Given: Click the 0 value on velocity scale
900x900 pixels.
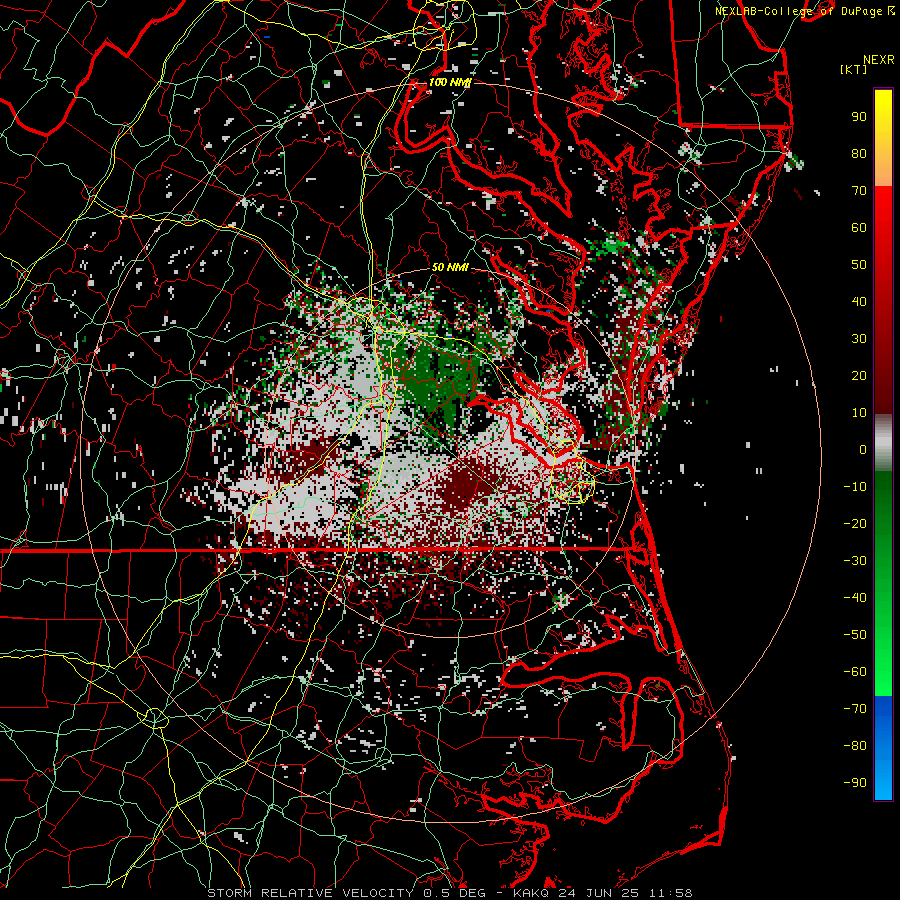Looking at the screenshot, I should (863, 449).
